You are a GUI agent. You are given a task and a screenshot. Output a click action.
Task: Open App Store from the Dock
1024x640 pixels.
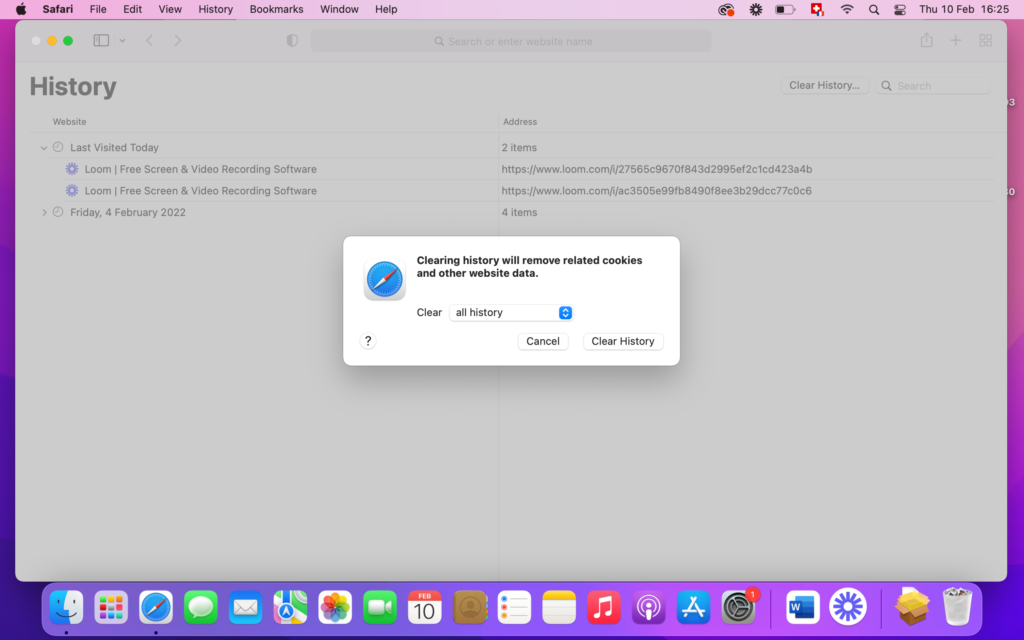tap(693, 607)
